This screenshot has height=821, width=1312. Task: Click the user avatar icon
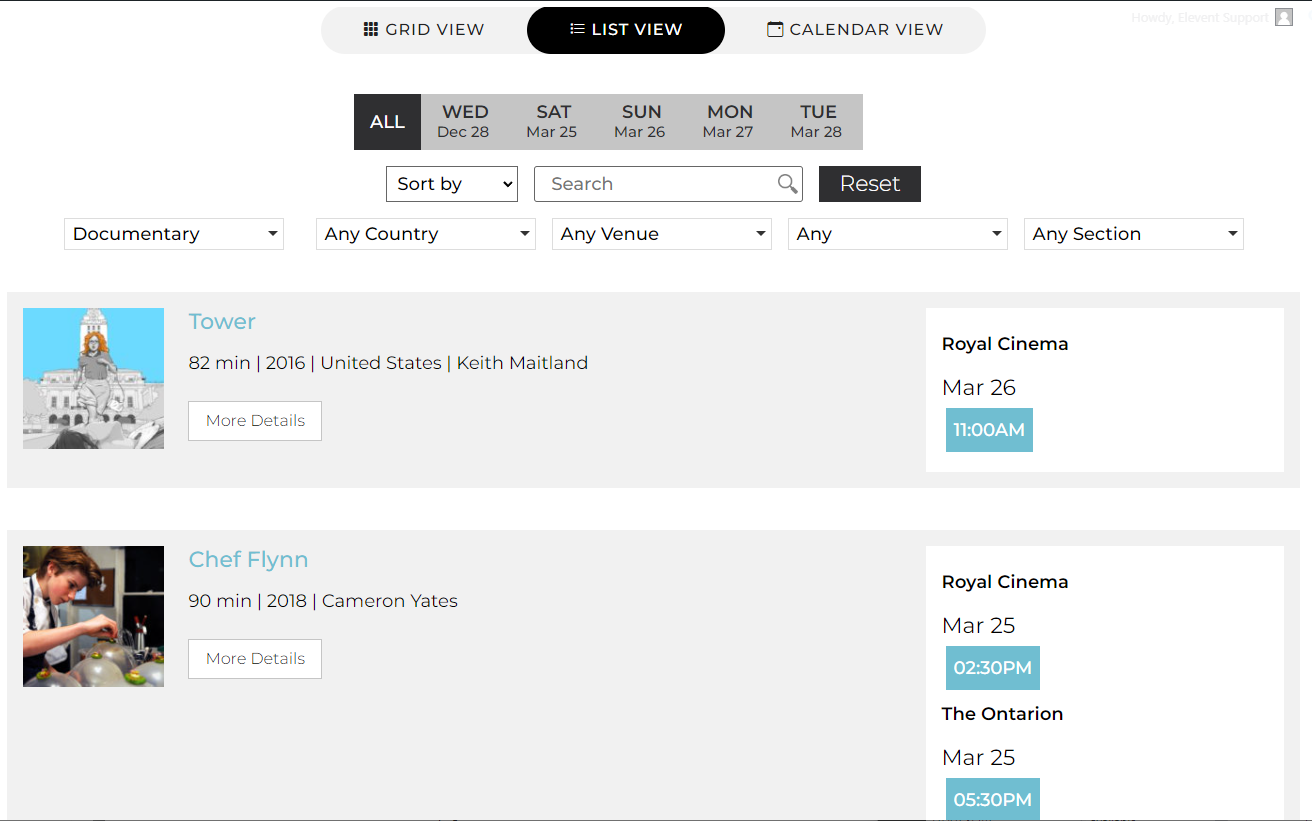tap(1284, 17)
